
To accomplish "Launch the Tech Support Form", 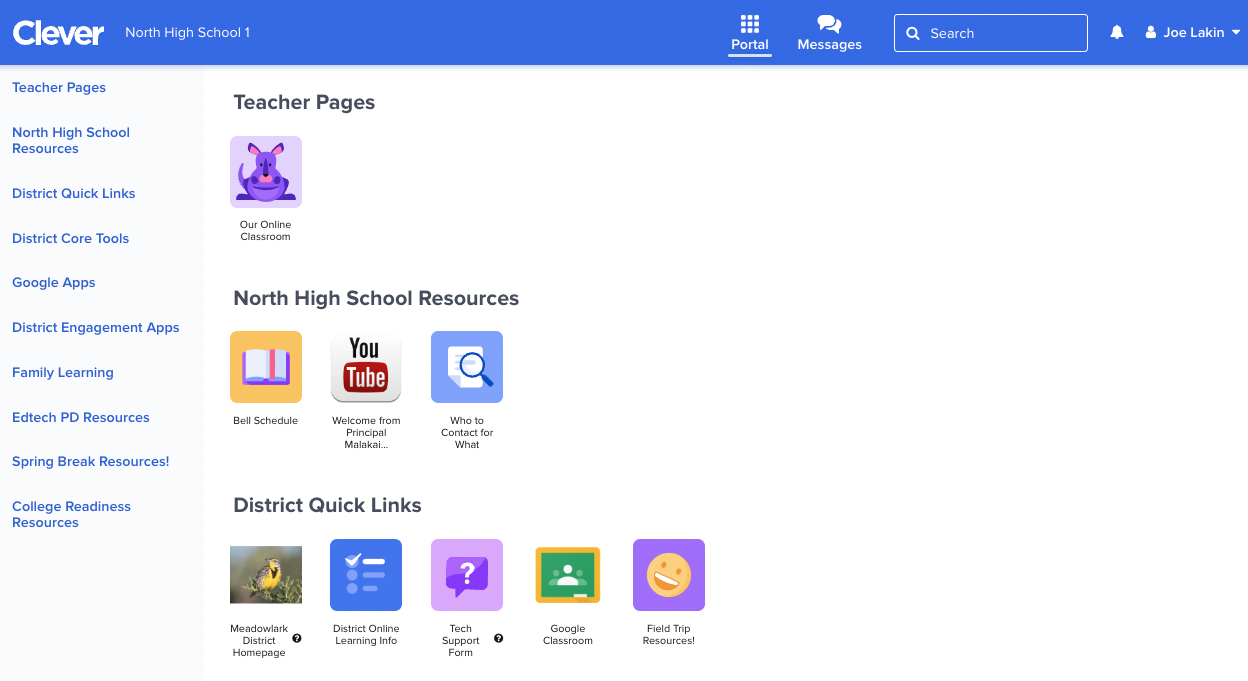I will 466,574.
